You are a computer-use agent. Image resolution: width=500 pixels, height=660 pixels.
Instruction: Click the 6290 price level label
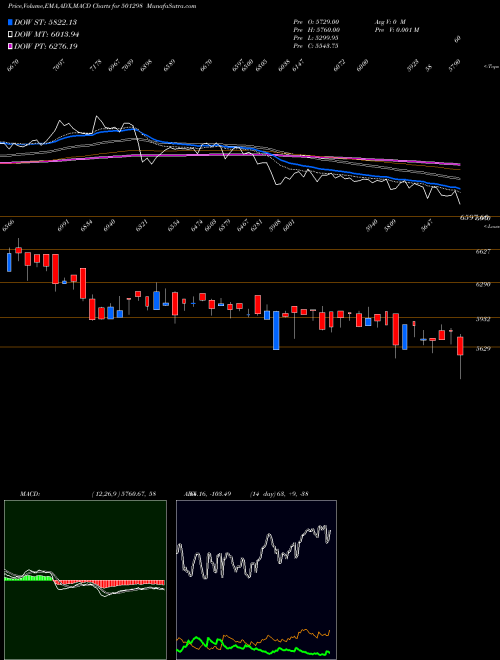click(x=483, y=285)
